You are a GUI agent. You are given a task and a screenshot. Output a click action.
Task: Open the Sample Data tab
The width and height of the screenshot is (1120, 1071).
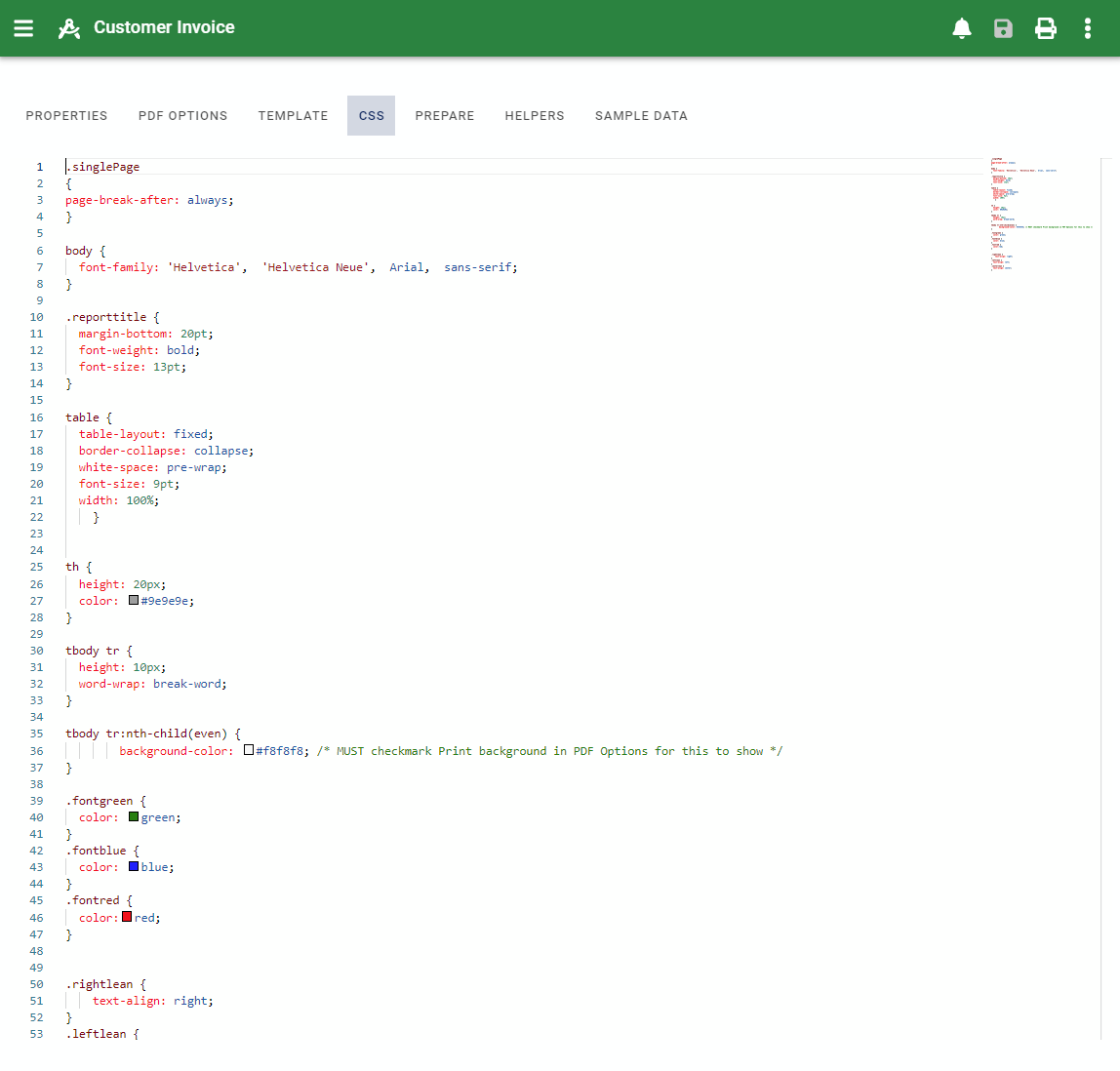(x=641, y=116)
